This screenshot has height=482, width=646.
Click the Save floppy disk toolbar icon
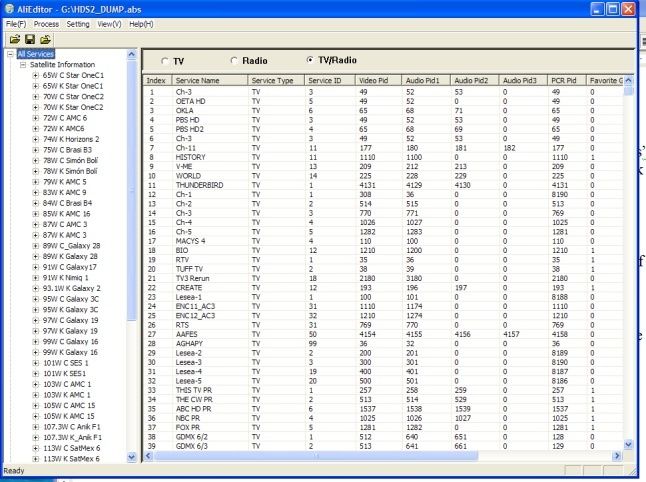[30, 40]
